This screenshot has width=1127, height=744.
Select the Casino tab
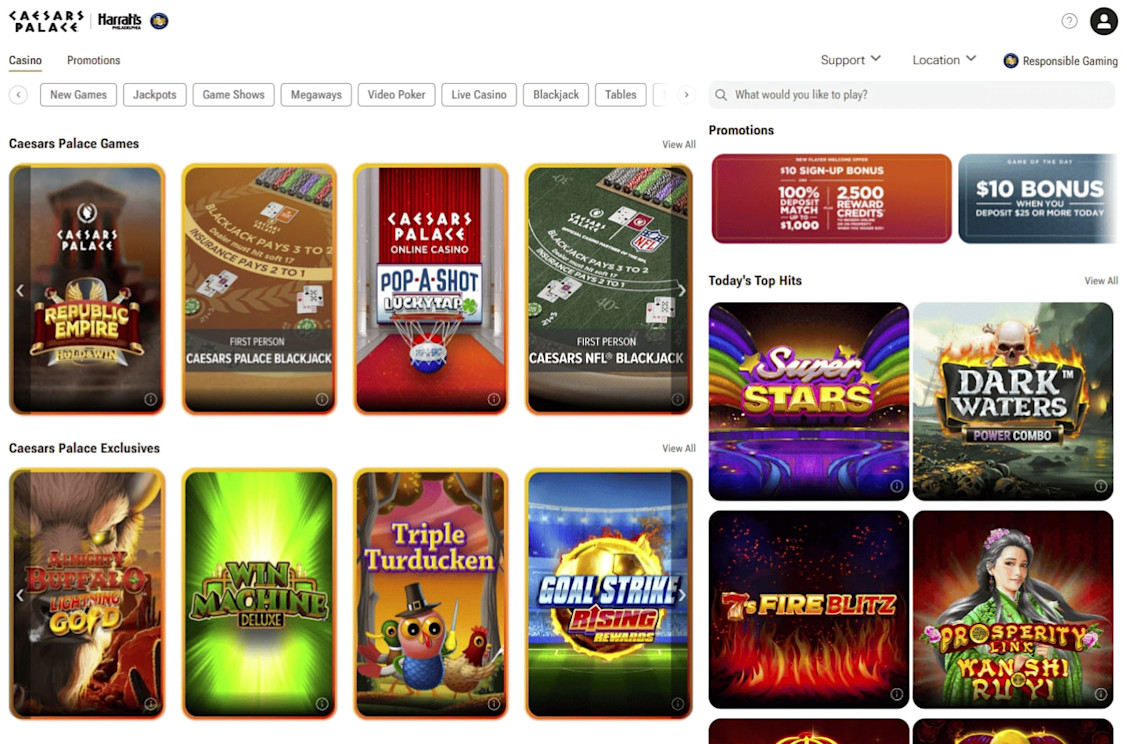tap(25, 60)
